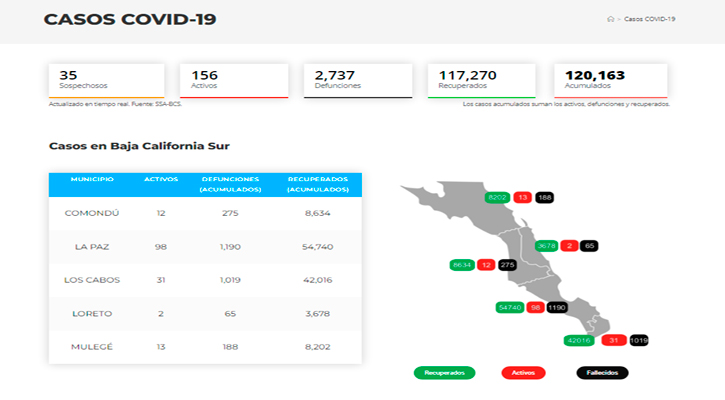Click the green 42016 recovered map badge

point(580,340)
